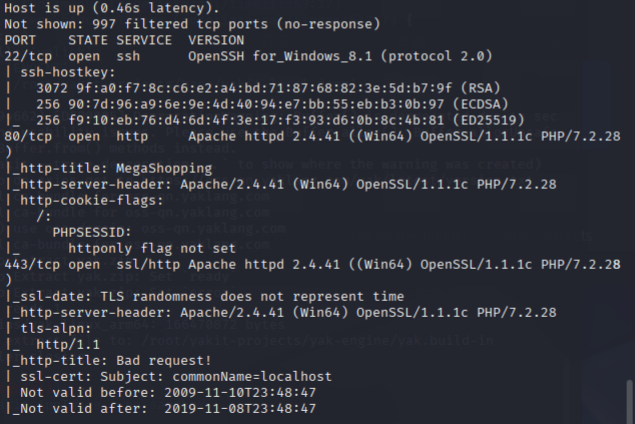Click the 80/tcp port entry

pyautogui.click(x=28, y=136)
